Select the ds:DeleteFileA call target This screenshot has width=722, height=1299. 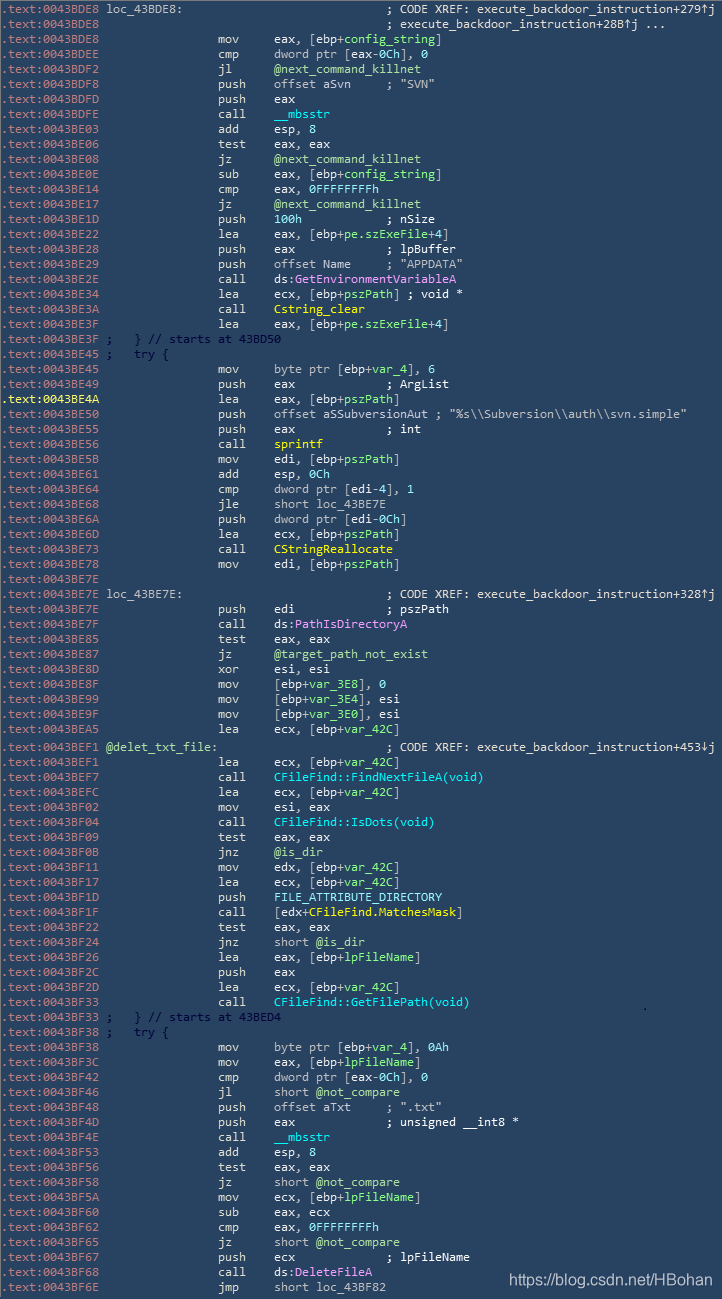[323, 1272]
